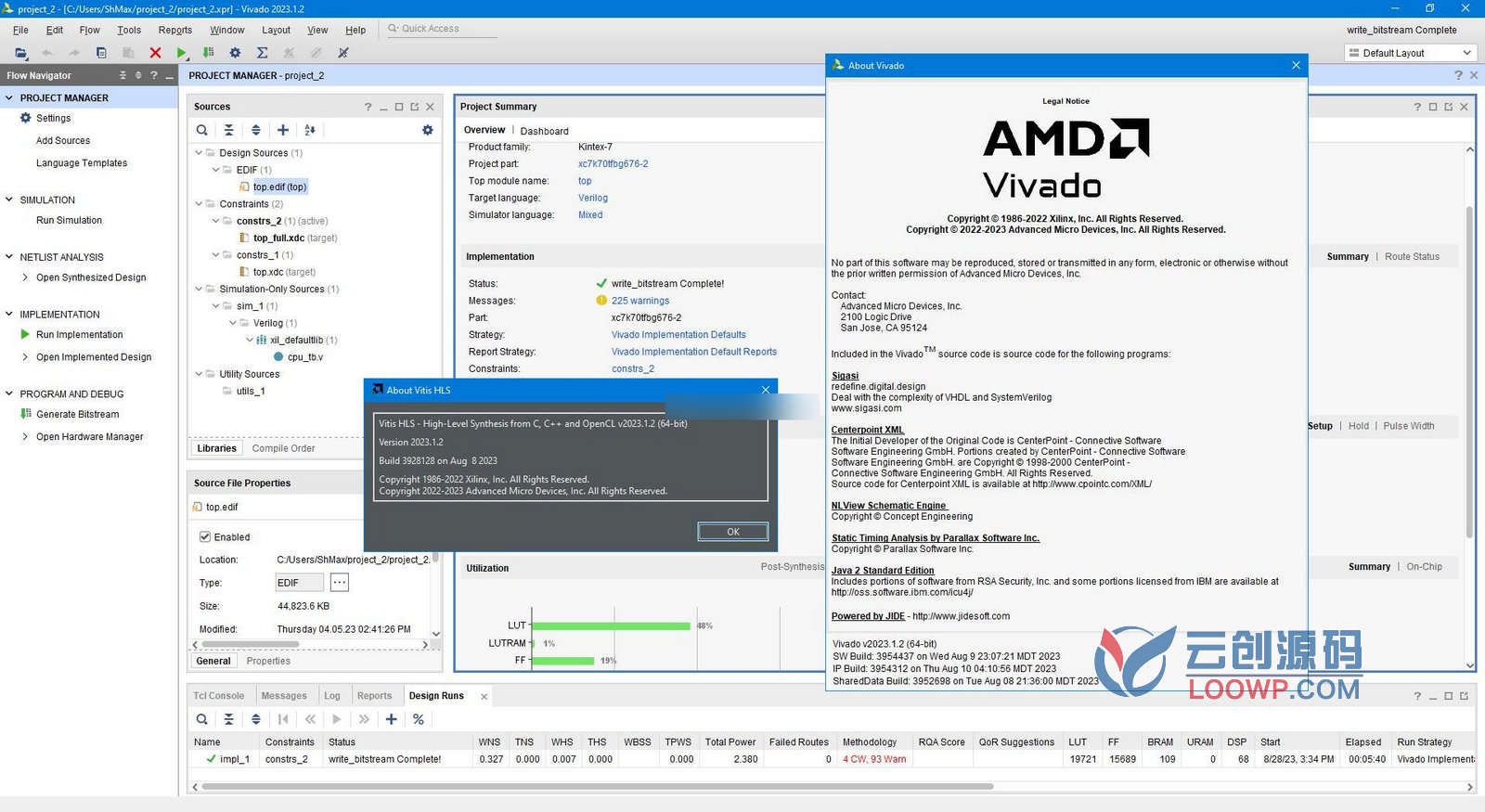Open the Flow menu
The height and width of the screenshot is (812, 1485).
point(89,30)
